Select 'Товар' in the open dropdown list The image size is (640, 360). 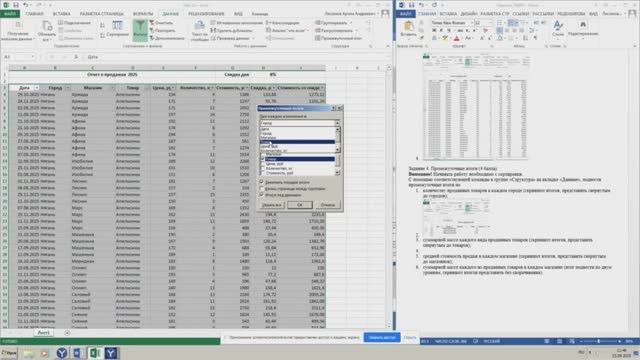click(x=298, y=142)
